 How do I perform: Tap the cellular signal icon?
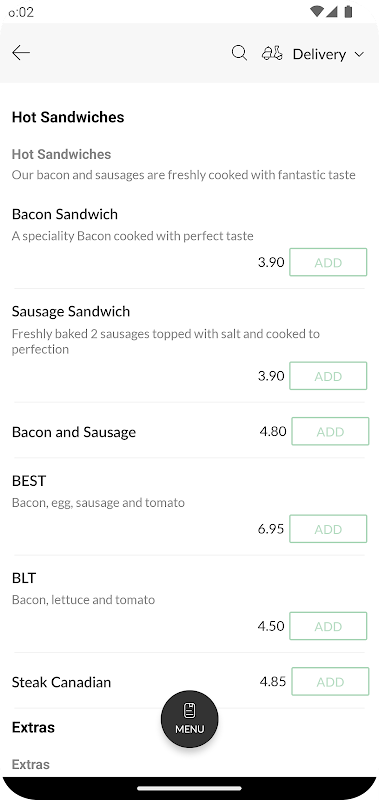coord(332,11)
